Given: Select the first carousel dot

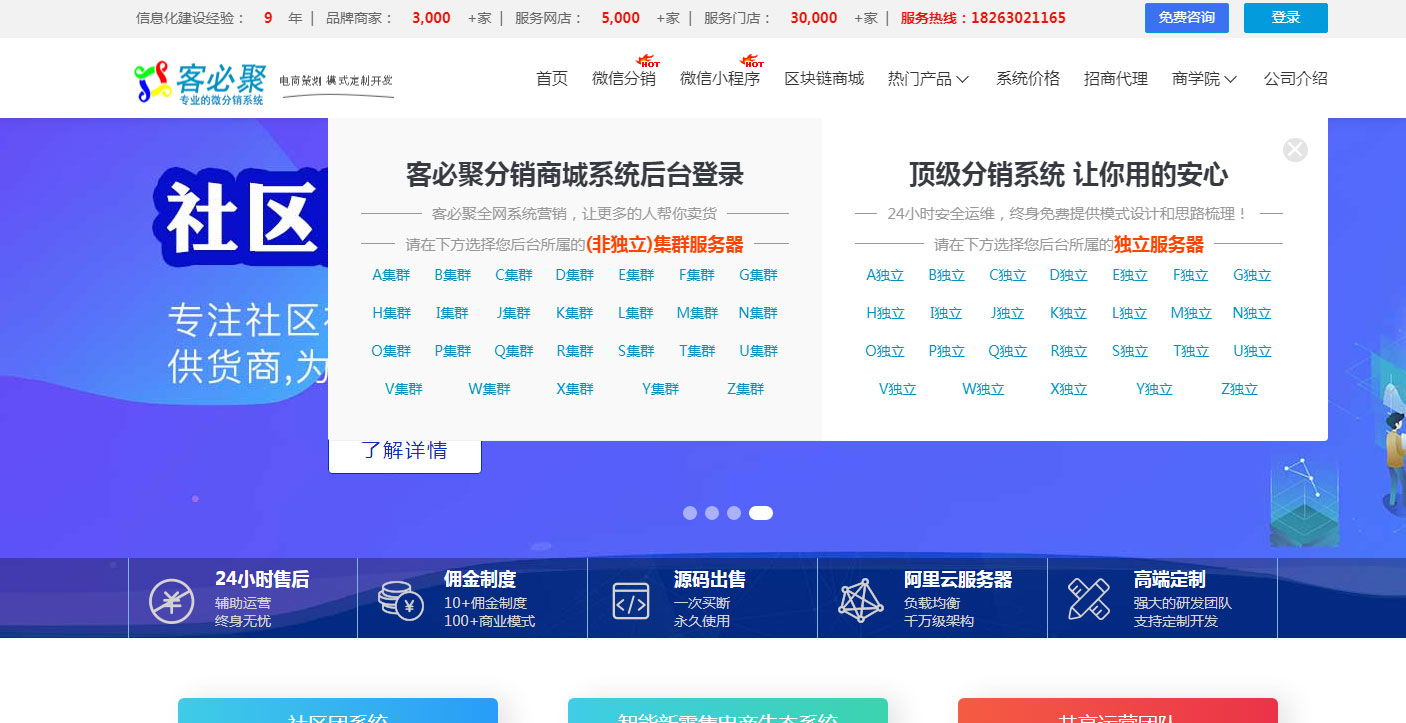Looking at the screenshot, I should click(690, 513).
